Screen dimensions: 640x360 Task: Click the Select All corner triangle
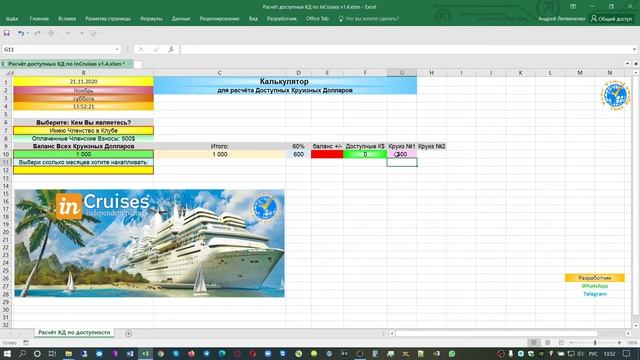(x=7, y=73)
